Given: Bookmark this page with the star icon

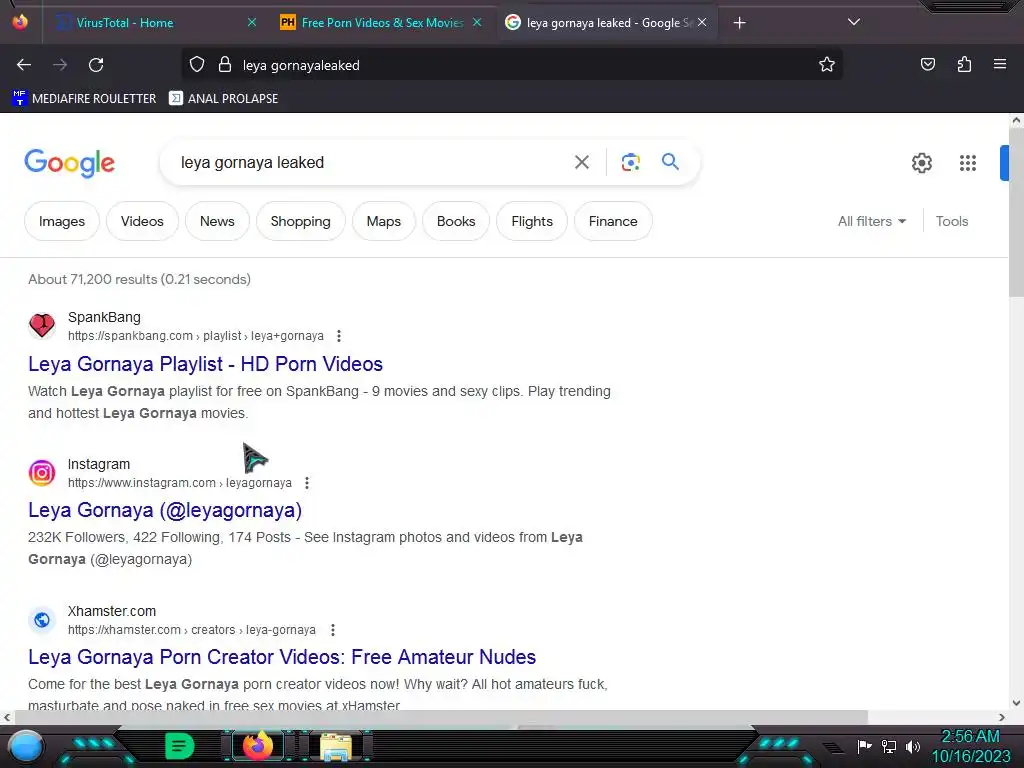Looking at the screenshot, I should (827, 65).
